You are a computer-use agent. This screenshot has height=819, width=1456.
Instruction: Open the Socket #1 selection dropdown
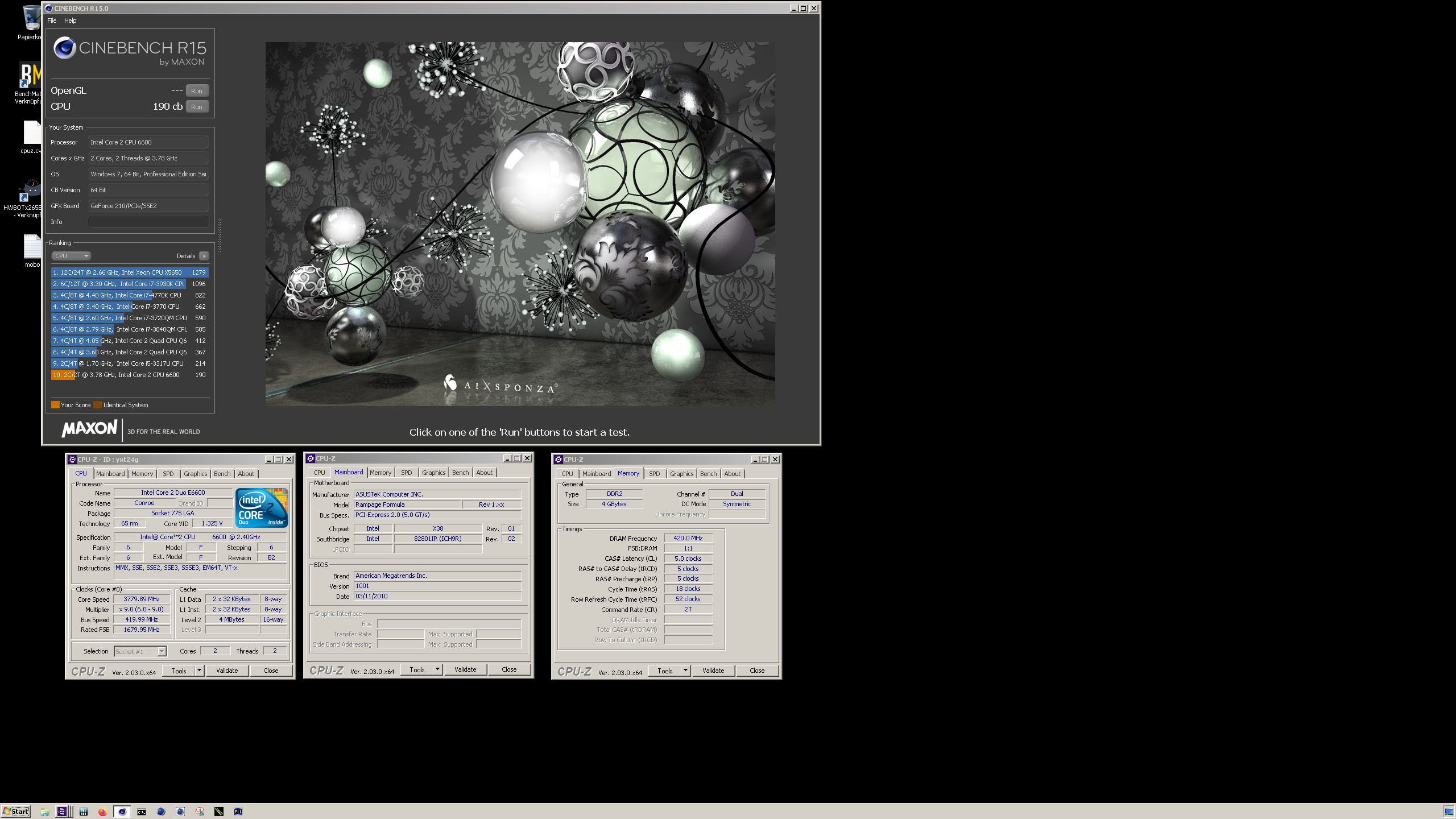(x=140, y=652)
